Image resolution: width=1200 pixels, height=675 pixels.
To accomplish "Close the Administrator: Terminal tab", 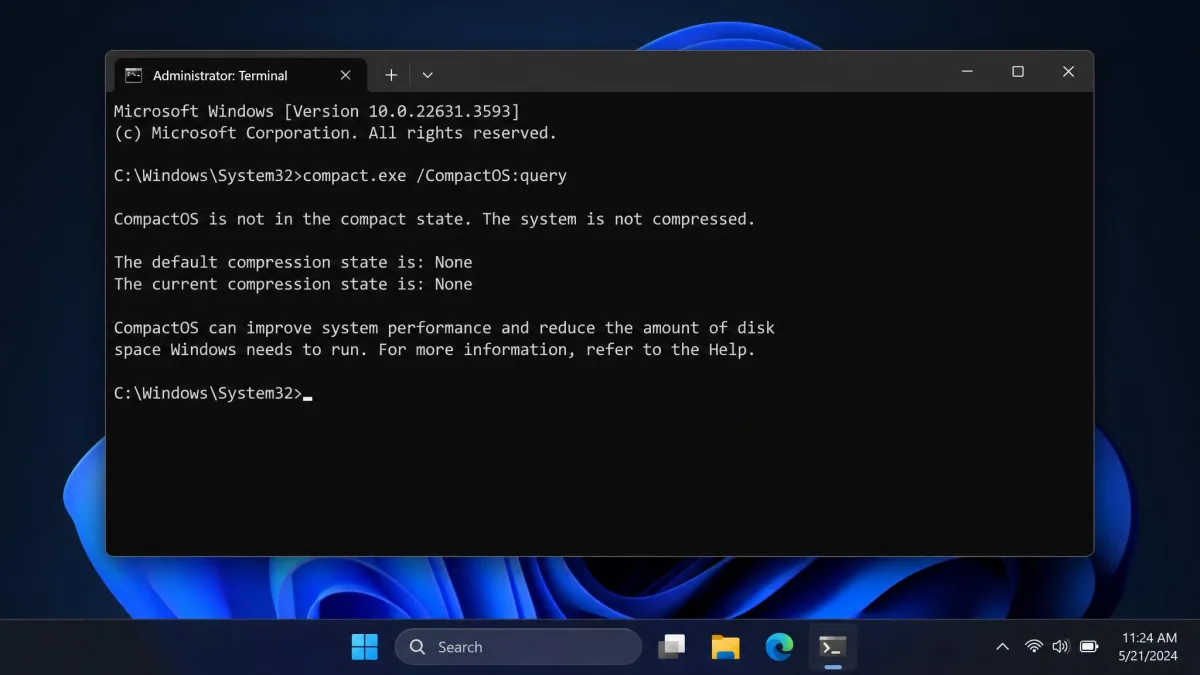I will click(x=345, y=75).
